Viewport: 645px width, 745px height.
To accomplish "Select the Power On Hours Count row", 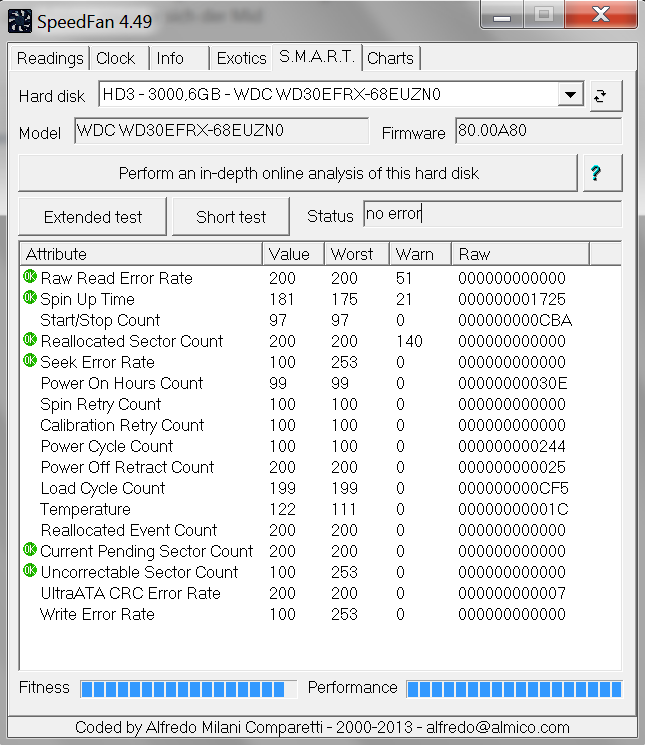I will pos(320,383).
